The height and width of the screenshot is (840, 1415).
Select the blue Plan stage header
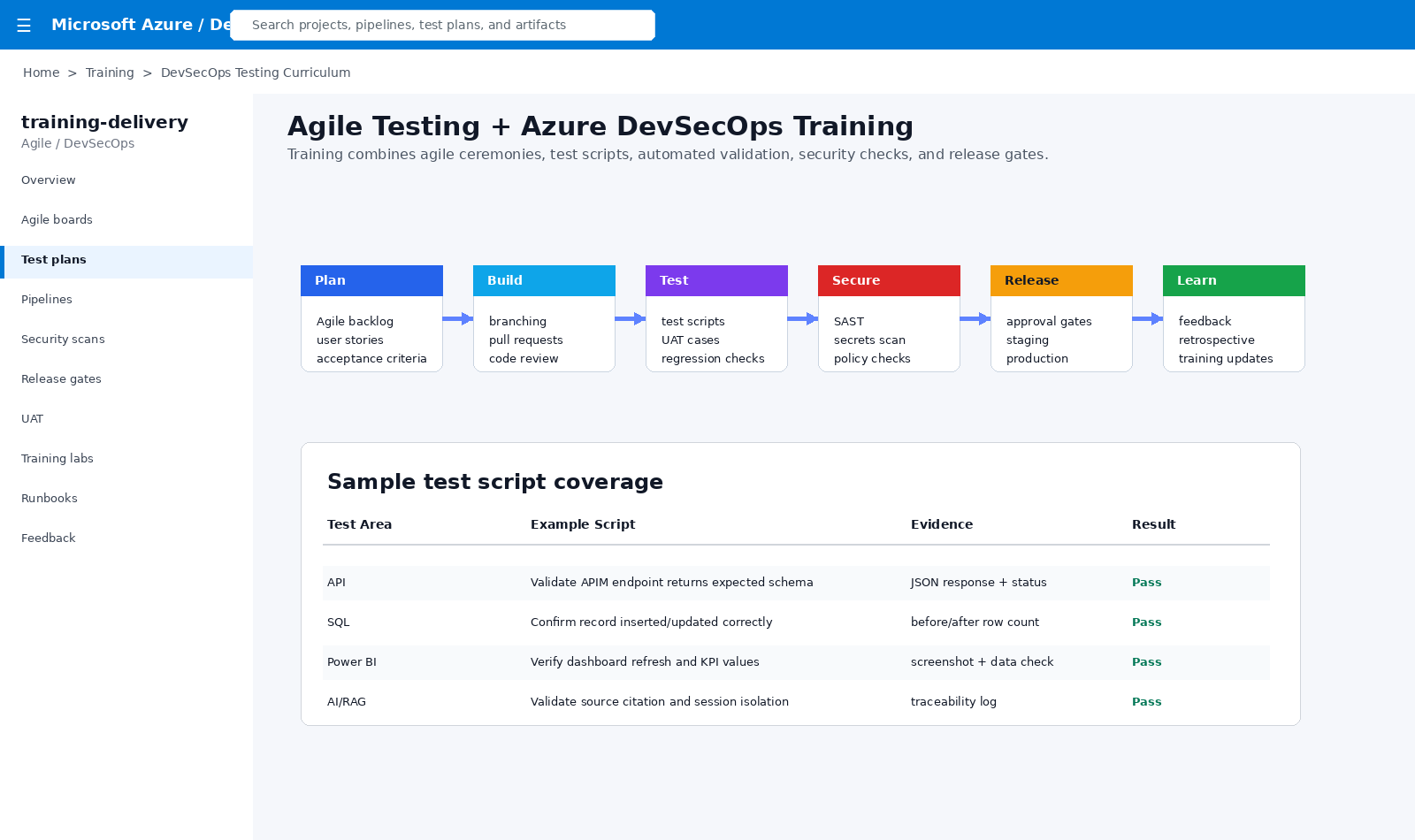(x=371, y=280)
